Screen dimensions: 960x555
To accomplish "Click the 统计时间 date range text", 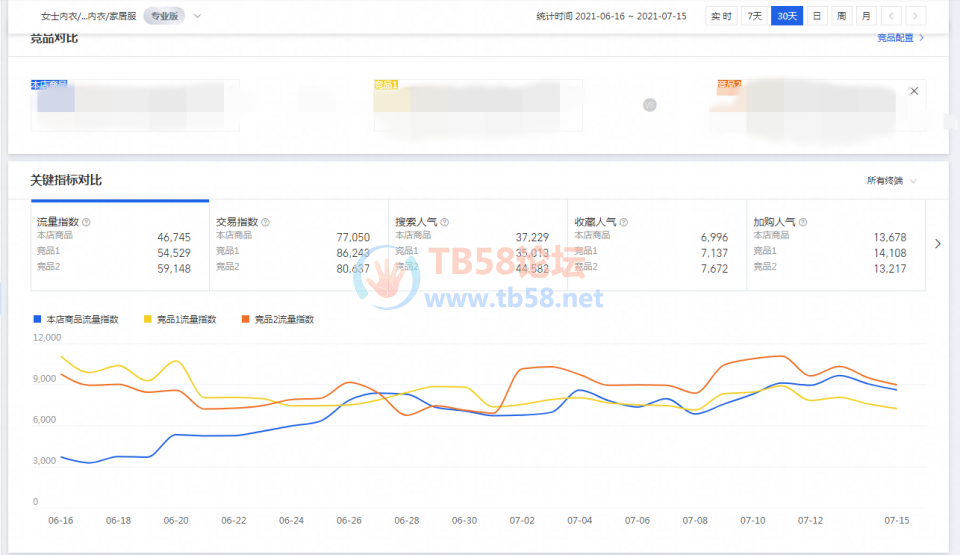I will 611,17.
